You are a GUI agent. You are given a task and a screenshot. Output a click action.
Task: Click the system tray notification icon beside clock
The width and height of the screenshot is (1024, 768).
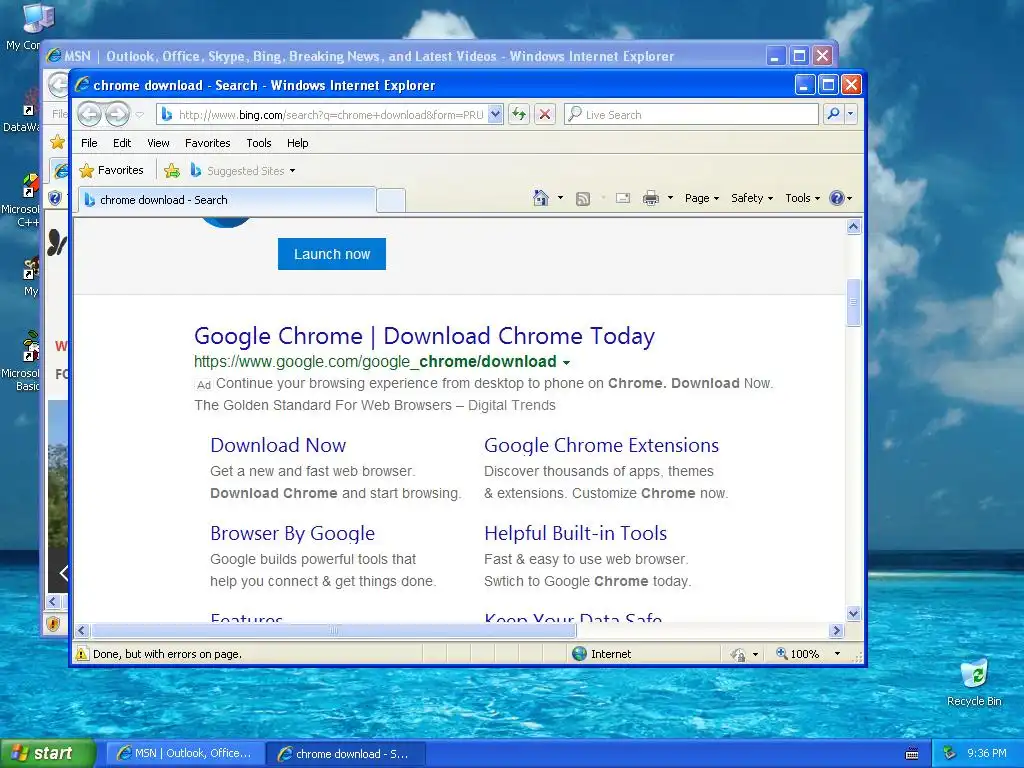[x=950, y=754]
